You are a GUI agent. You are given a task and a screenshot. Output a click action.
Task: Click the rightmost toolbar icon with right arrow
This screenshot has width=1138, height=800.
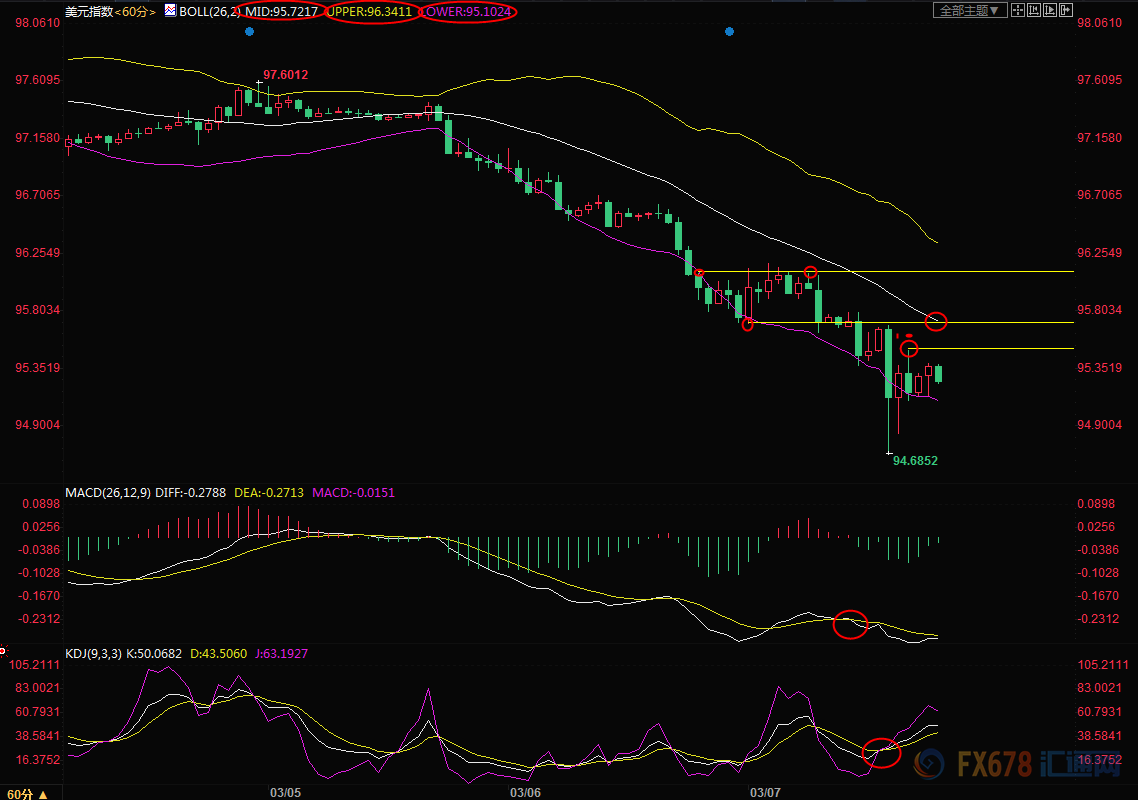coord(1067,11)
